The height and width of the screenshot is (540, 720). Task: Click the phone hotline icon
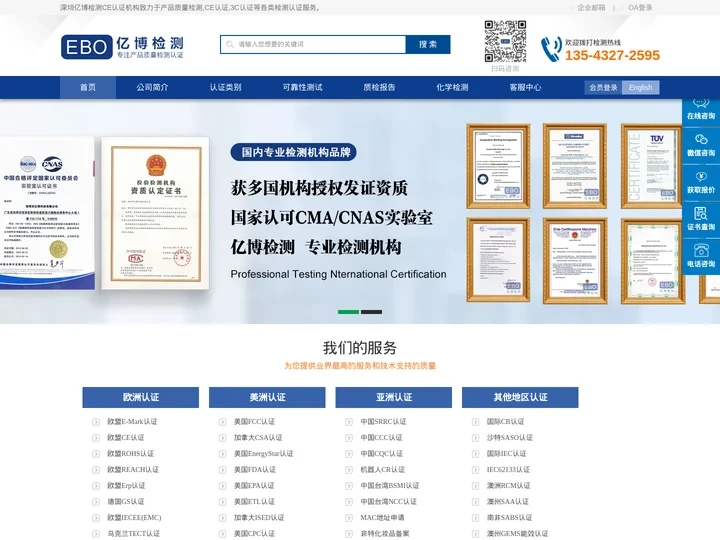551,49
